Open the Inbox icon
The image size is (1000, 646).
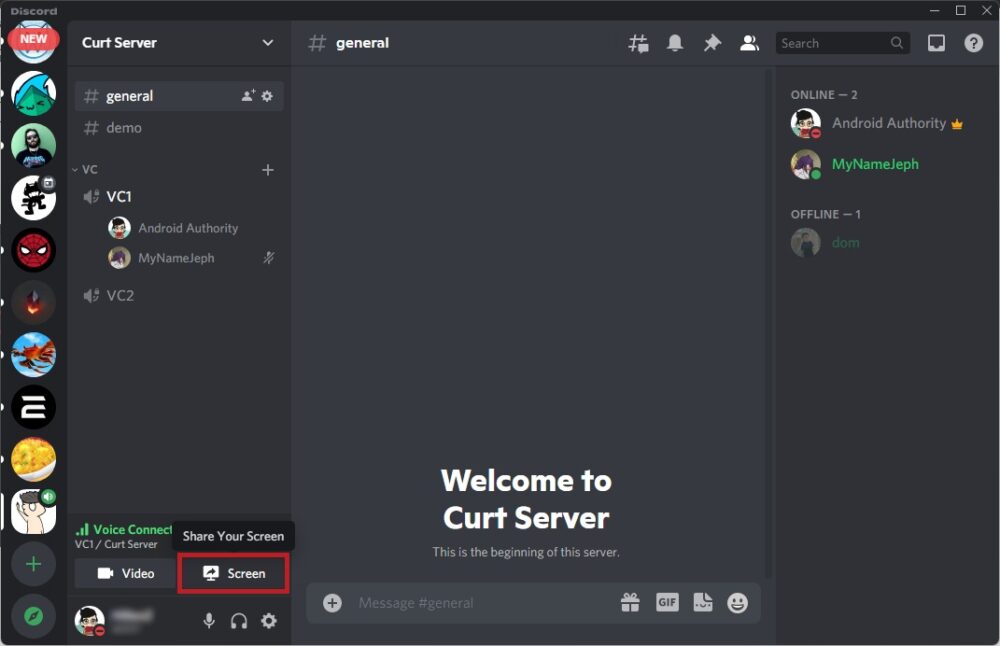[x=936, y=43]
